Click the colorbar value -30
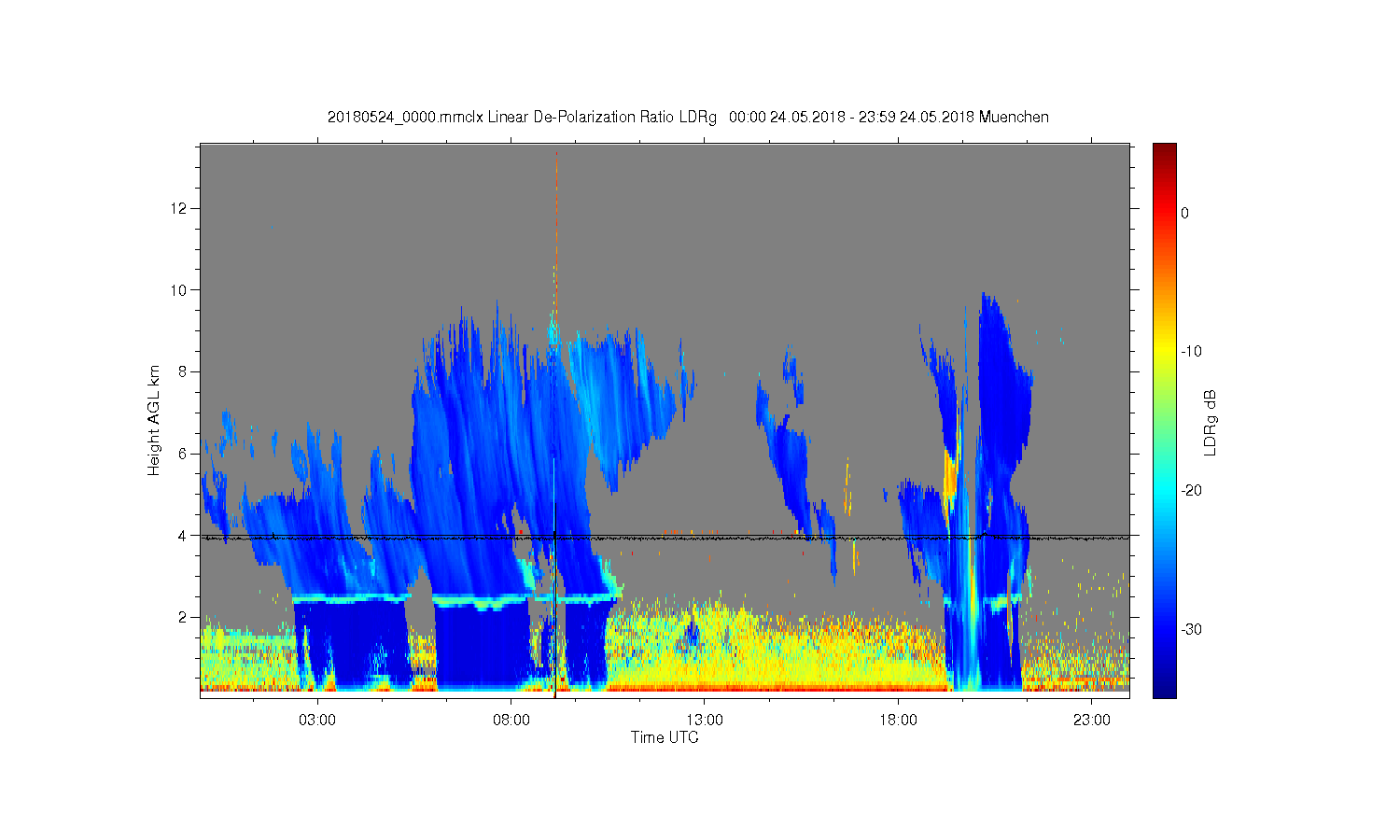This screenshot has height=840, width=1400. click(x=1191, y=630)
